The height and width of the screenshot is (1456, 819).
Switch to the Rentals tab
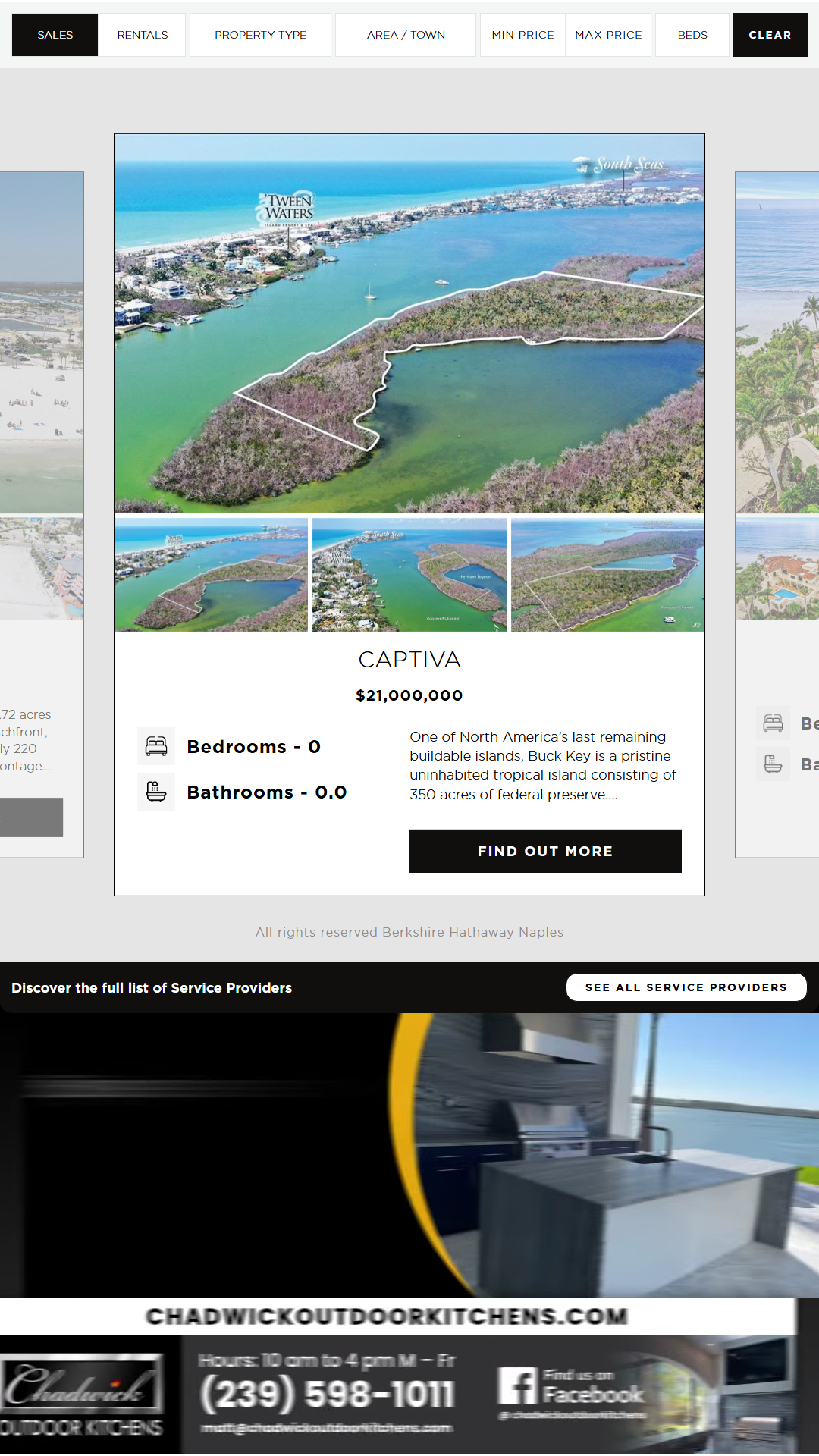[x=143, y=35]
